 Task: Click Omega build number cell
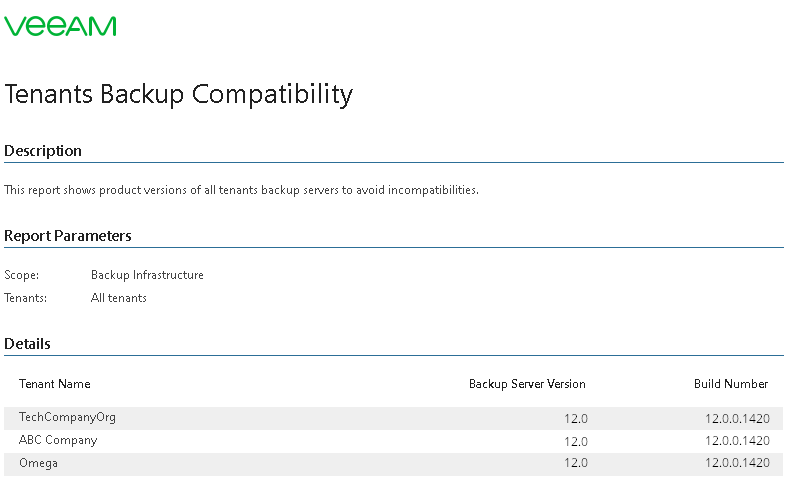(737, 463)
